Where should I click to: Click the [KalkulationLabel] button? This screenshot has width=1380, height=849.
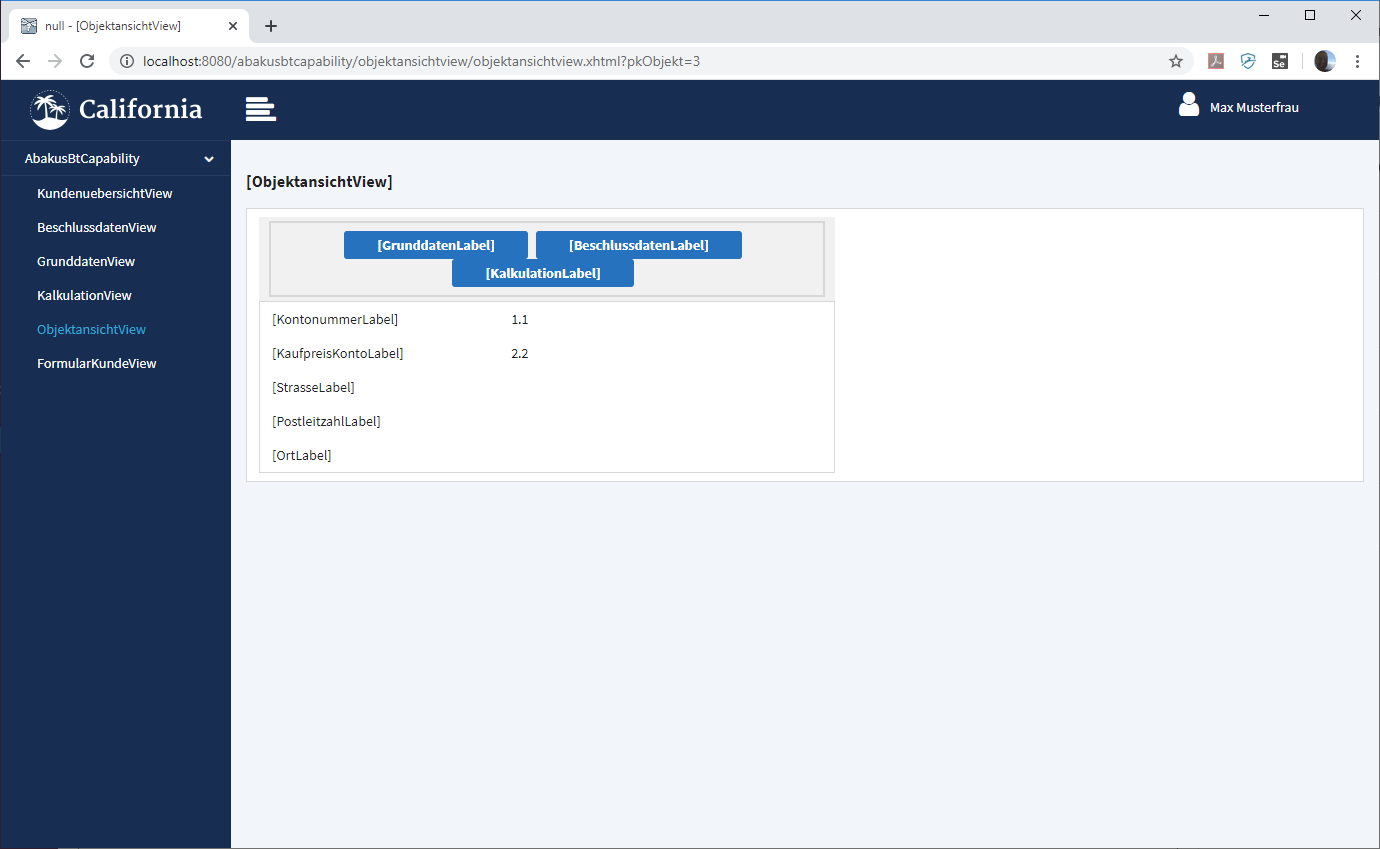543,273
